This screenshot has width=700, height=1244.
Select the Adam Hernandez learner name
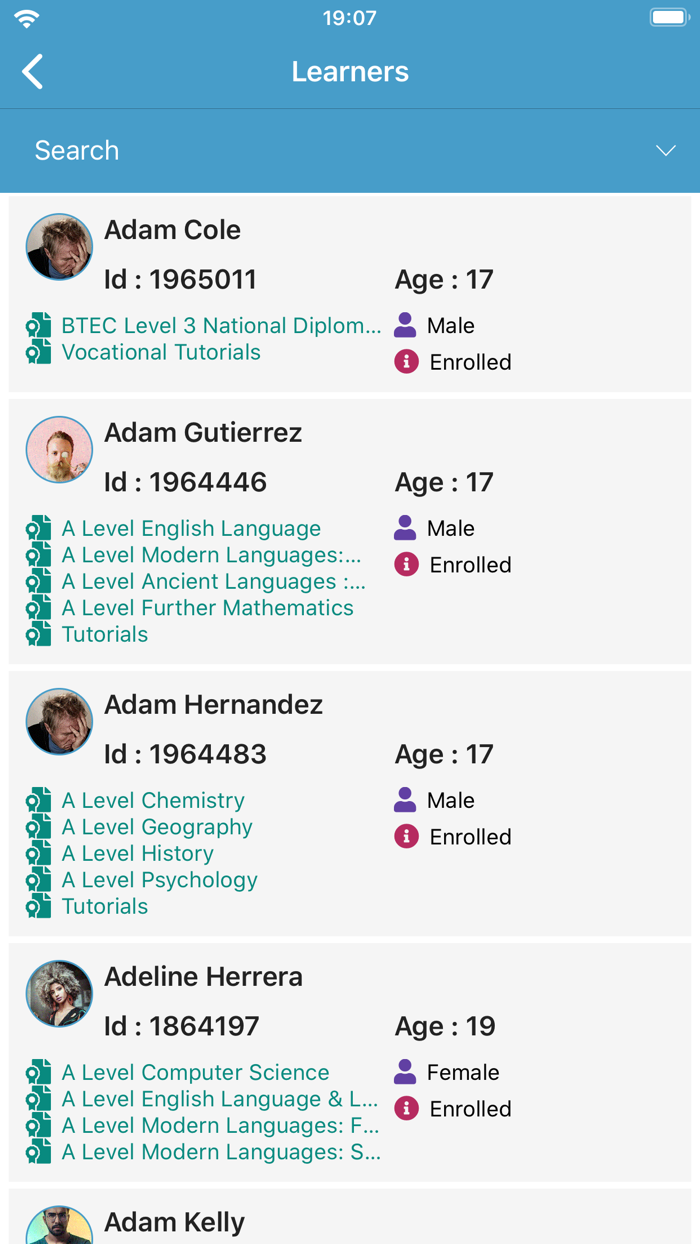pos(213,705)
